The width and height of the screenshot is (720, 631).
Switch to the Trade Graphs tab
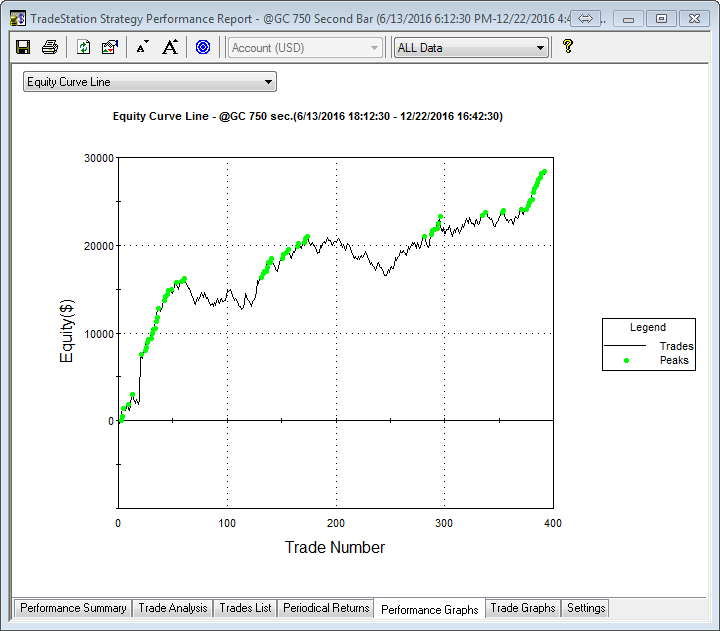[522, 608]
